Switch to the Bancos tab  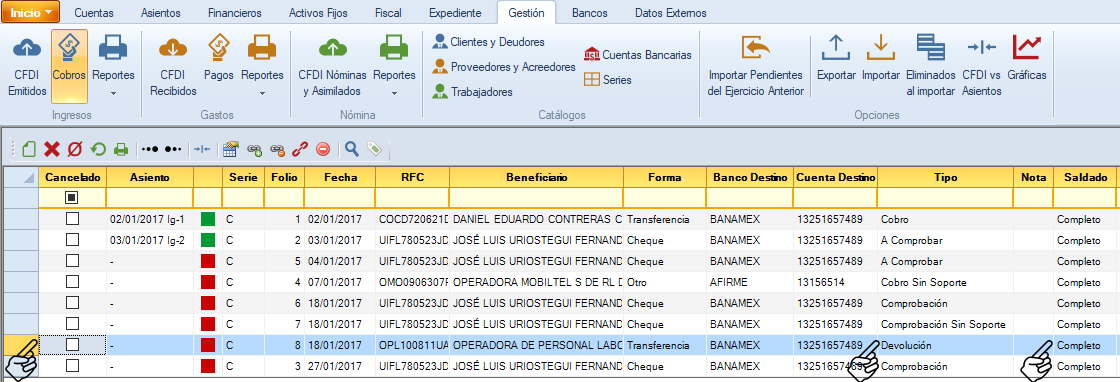(590, 13)
